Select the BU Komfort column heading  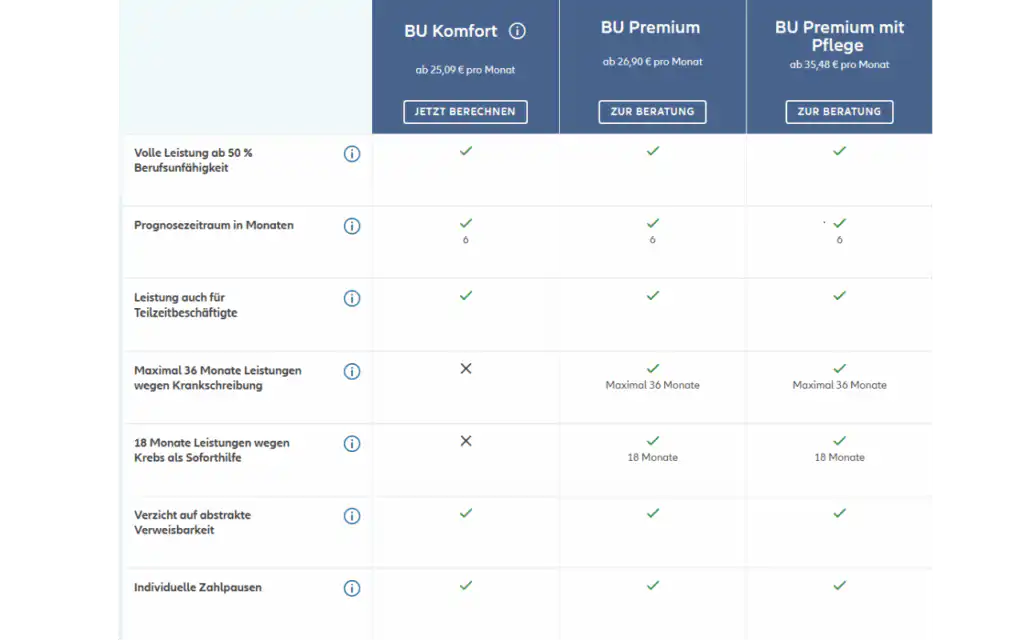(451, 31)
